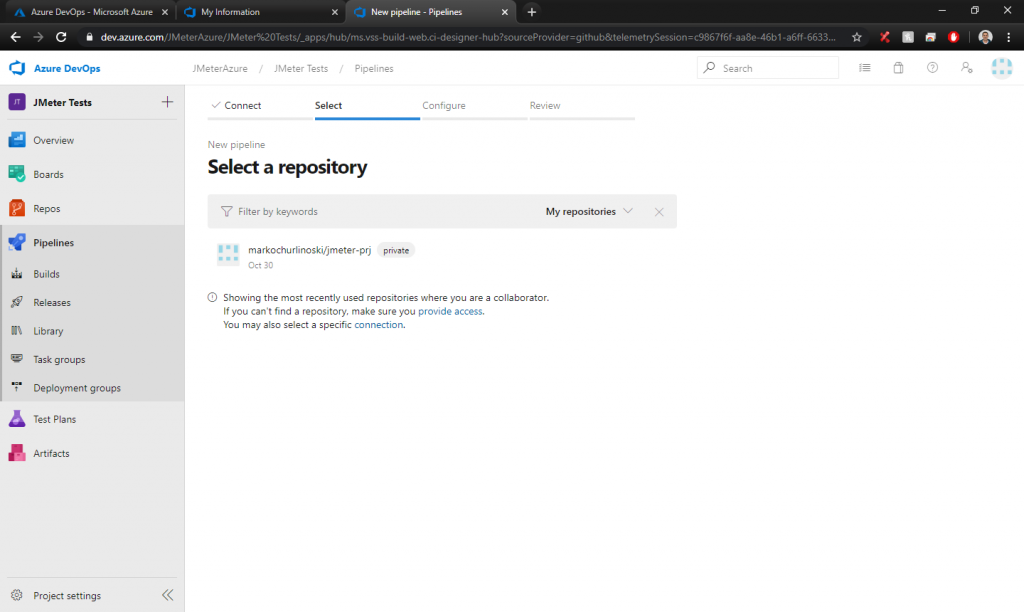Click the private badge on repository
The width and height of the screenshot is (1024, 612).
click(396, 250)
